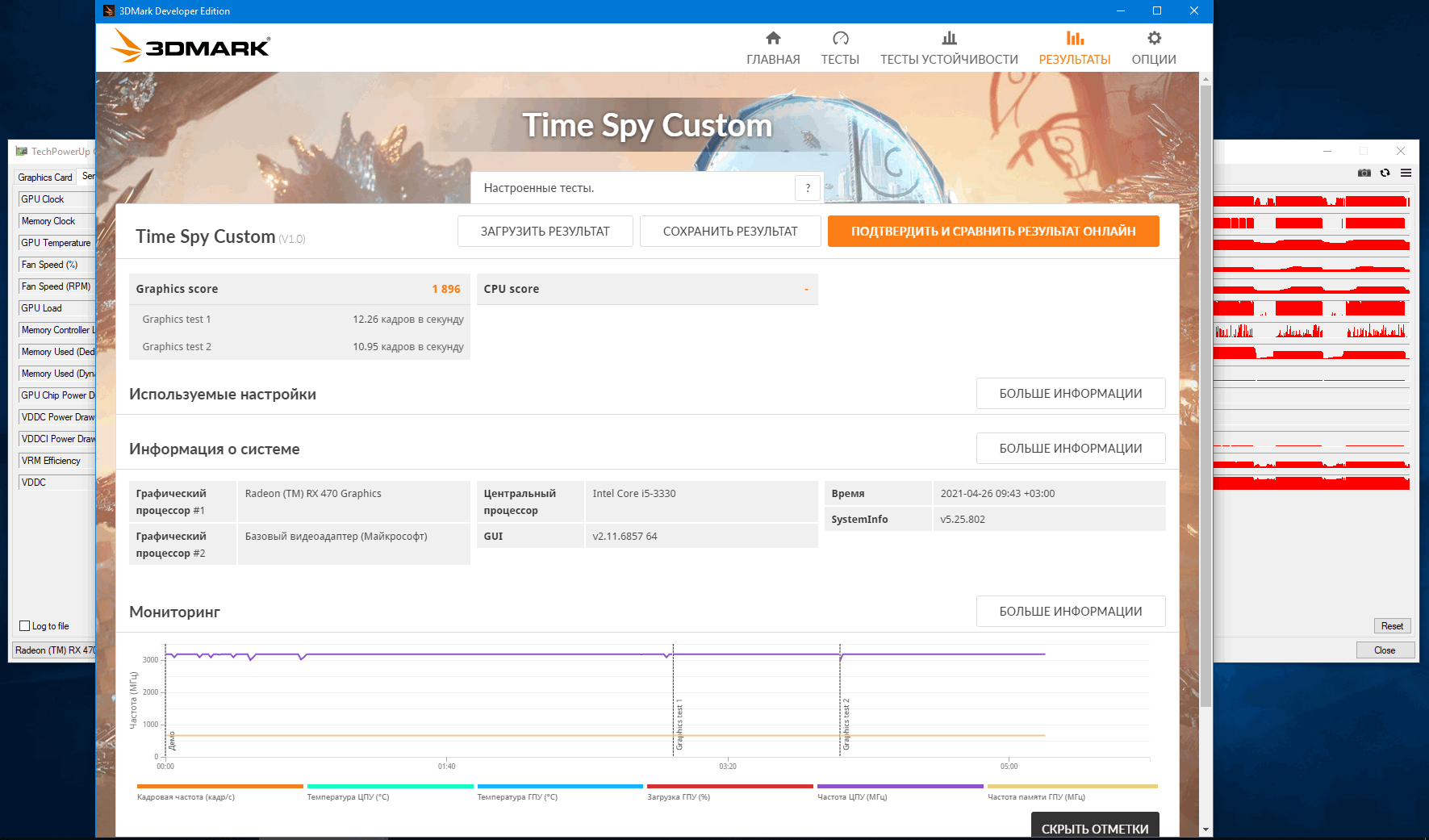Click the CPU score header
The image size is (1429, 840).
click(647, 289)
